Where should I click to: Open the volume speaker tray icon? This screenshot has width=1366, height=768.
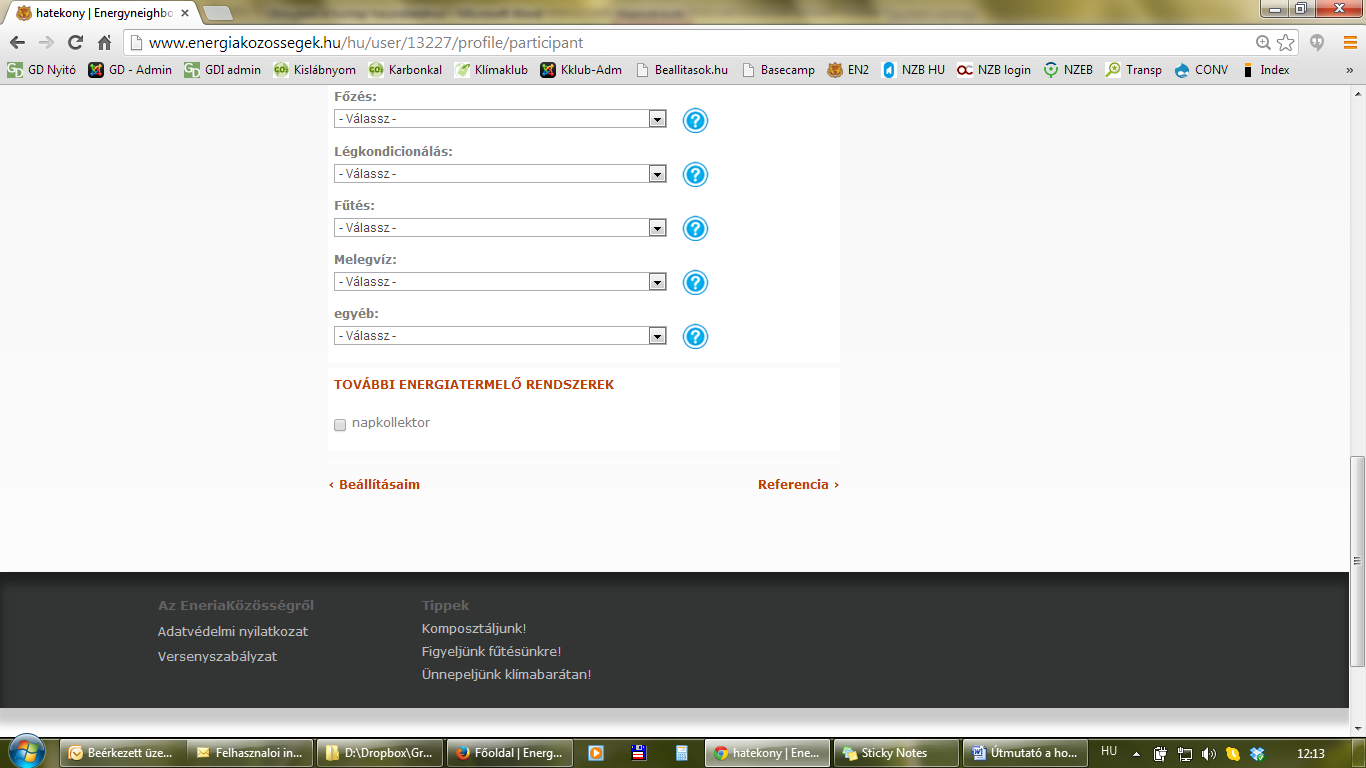pos(1209,753)
